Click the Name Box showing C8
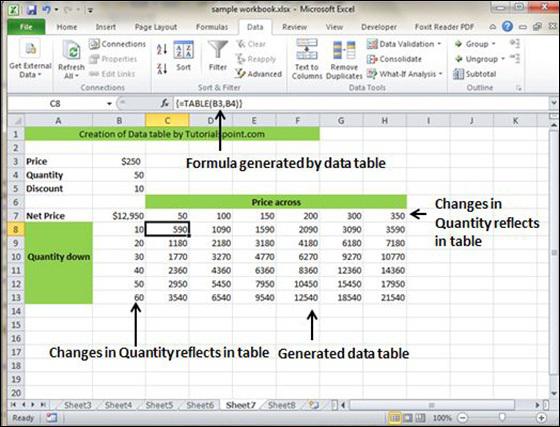560x427 pixels. 55,104
